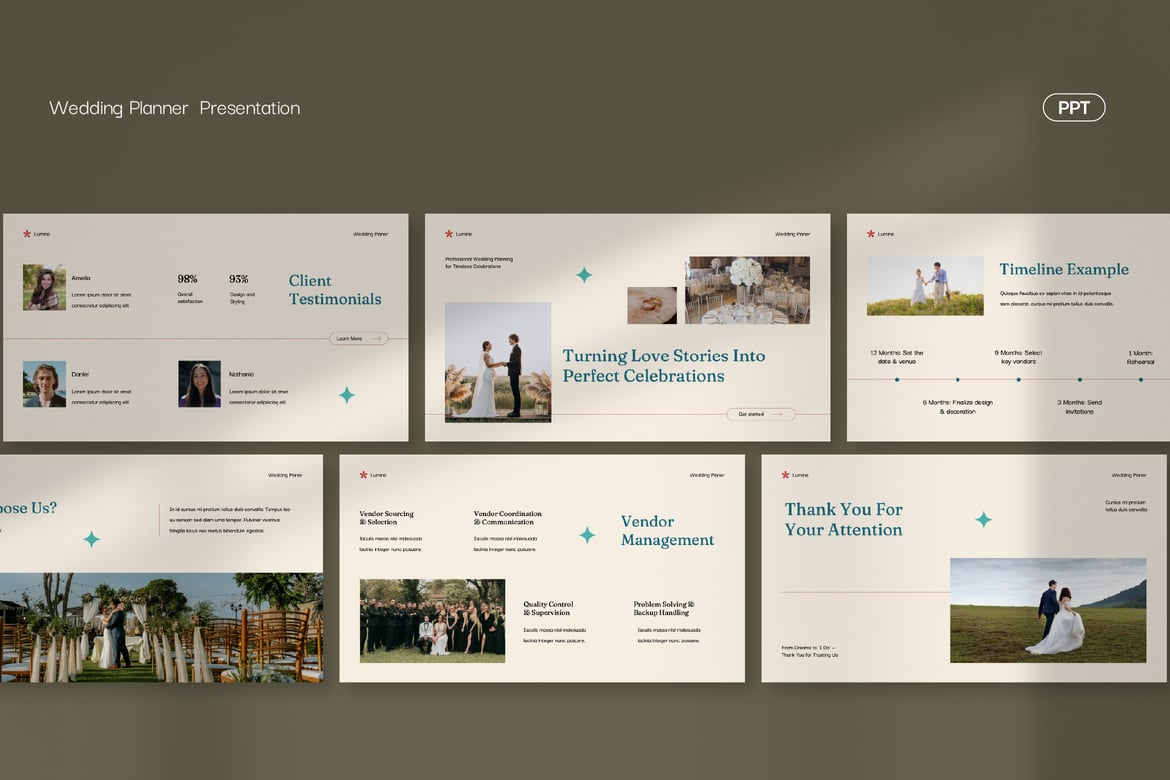Click the teal star above the rings photo
Viewport: 1170px width, 780px height.
click(584, 275)
